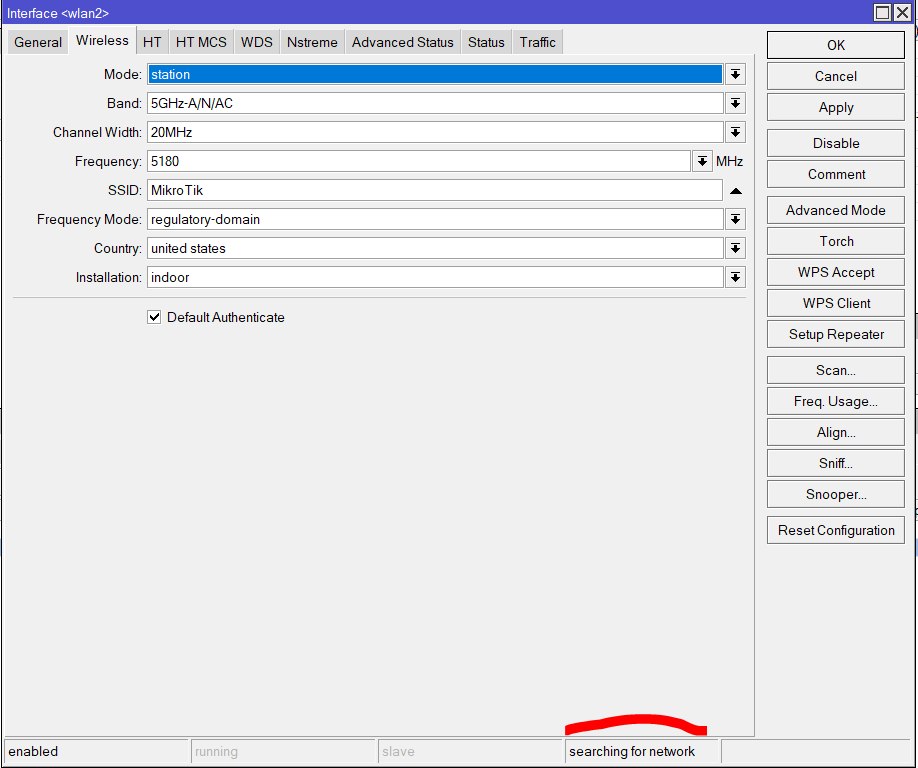Confirm settings with the OK button
The width and height of the screenshot is (918, 768).
835,45
